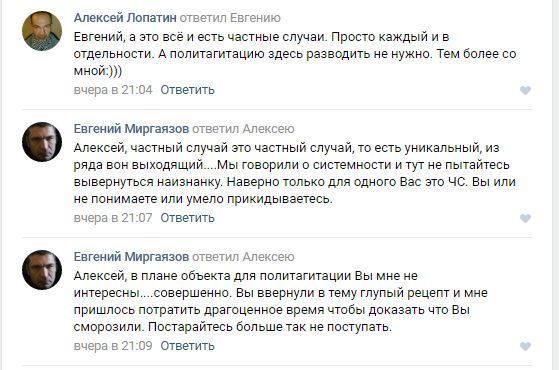The image size is (559, 370).
Task: Open Евгений's avatar on the 21:09 comment
Action: coord(42,270)
